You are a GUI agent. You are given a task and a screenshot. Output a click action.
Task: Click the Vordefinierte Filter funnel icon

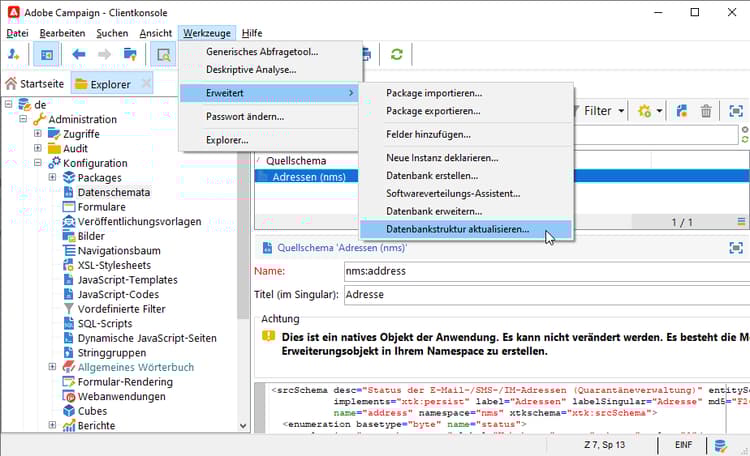[x=69, y=309]
